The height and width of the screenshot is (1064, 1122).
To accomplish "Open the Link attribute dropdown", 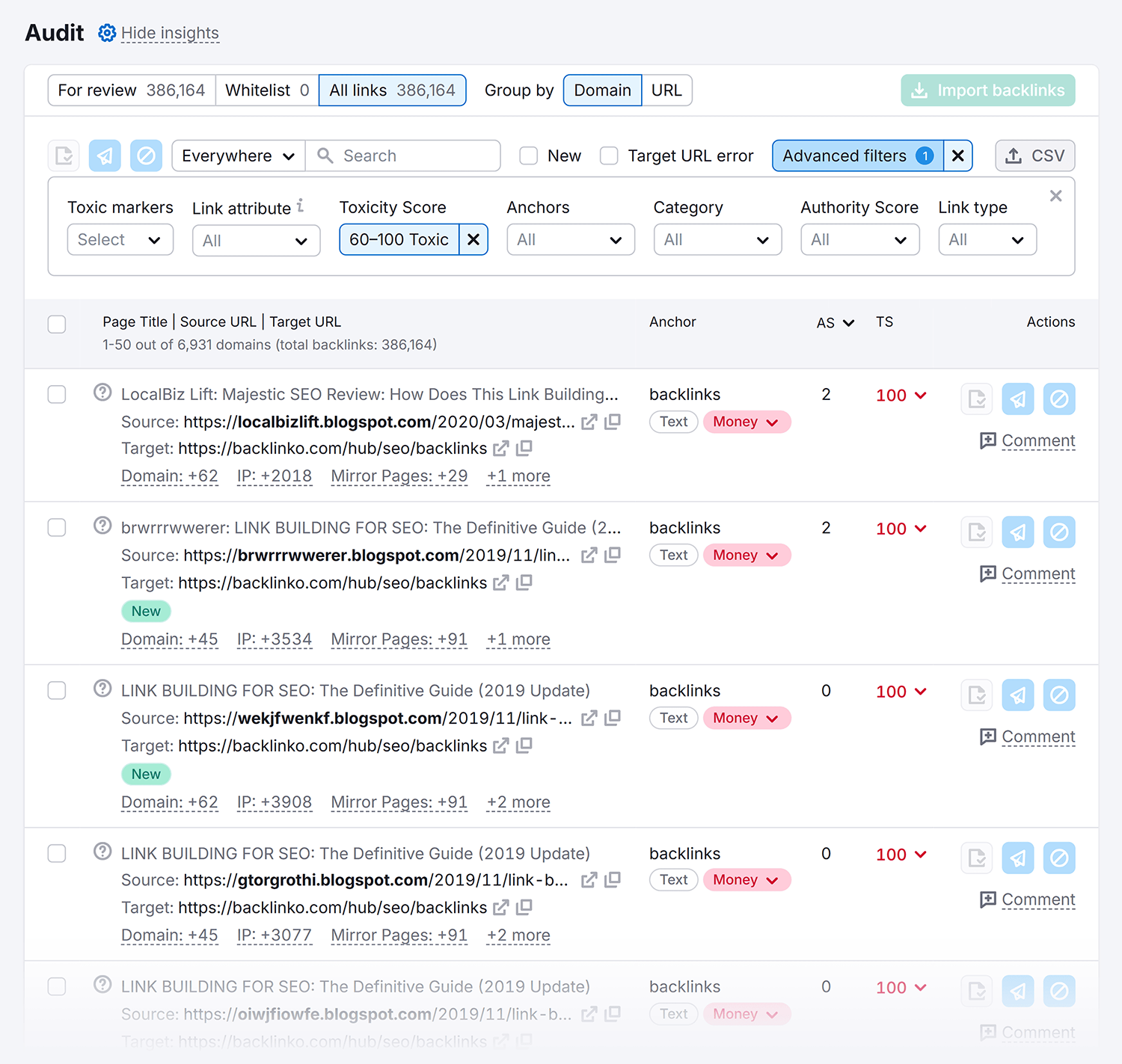I will 256,241.
